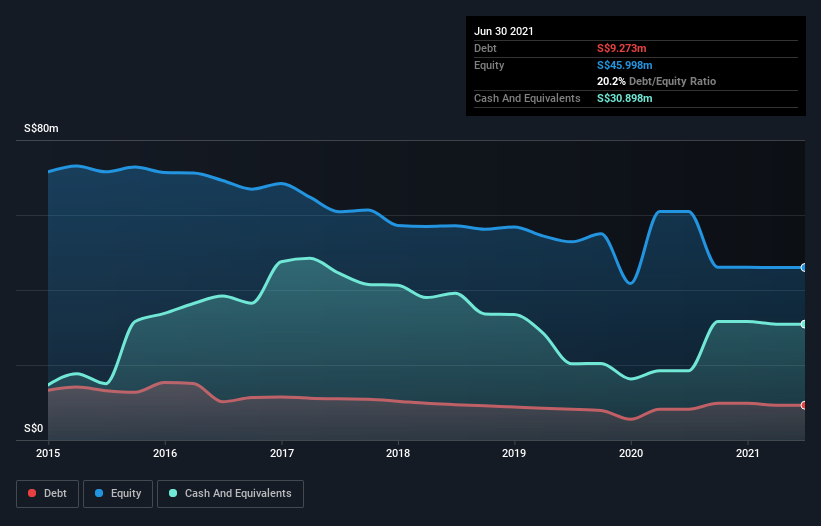Click the S$0 y-axis label
Image resolution: width=821 pixels, height=526 pixels.
34,428
